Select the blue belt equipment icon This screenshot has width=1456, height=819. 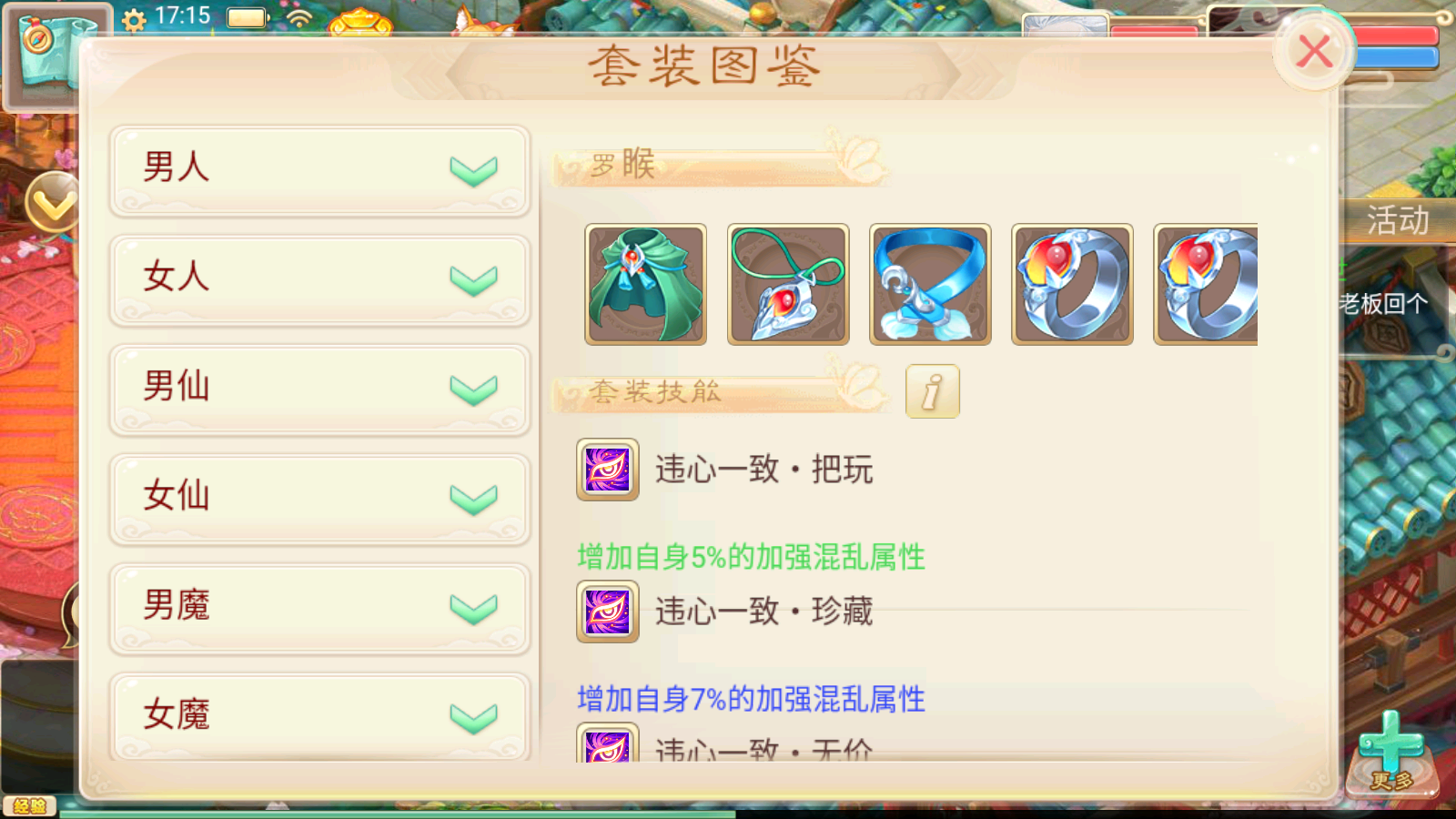(930, 284)
